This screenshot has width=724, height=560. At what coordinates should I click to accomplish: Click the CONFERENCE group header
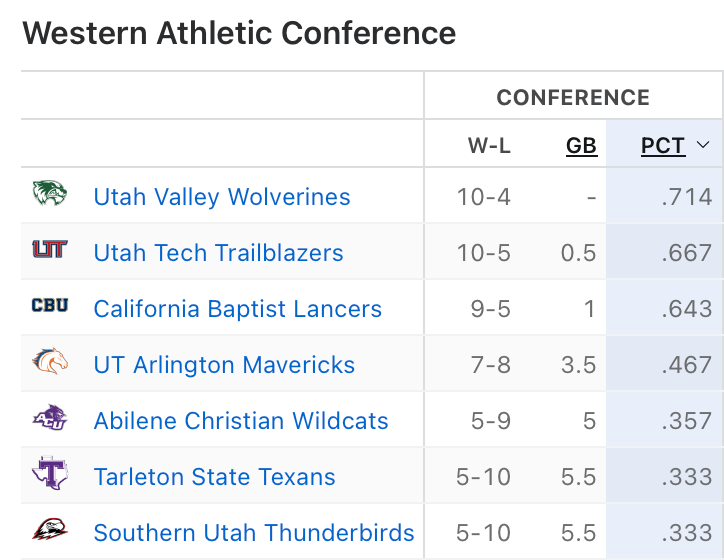click(573, 98)
